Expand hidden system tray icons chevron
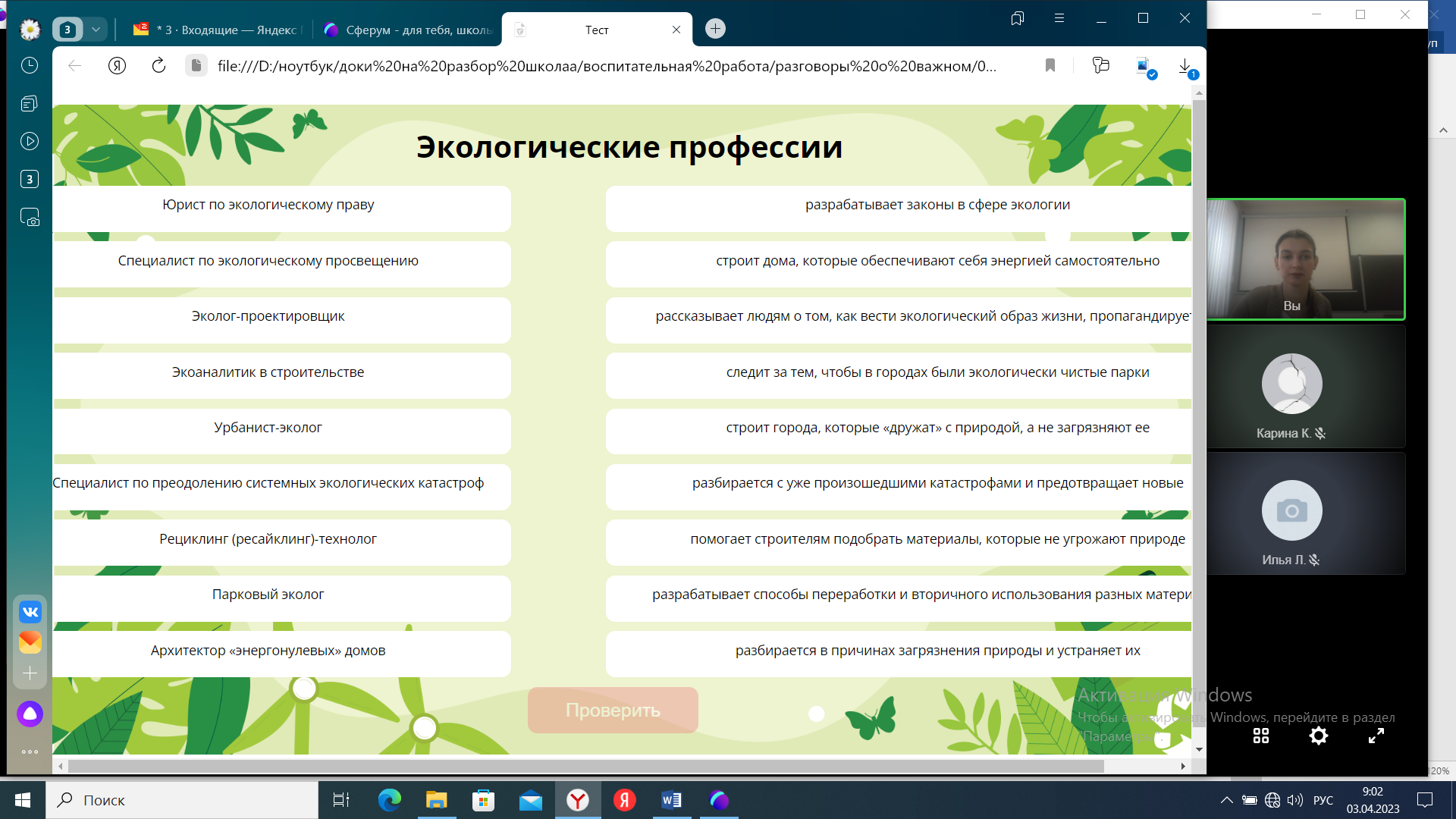Screen dimensions: 1456x819 click(x=1226, y=800)
